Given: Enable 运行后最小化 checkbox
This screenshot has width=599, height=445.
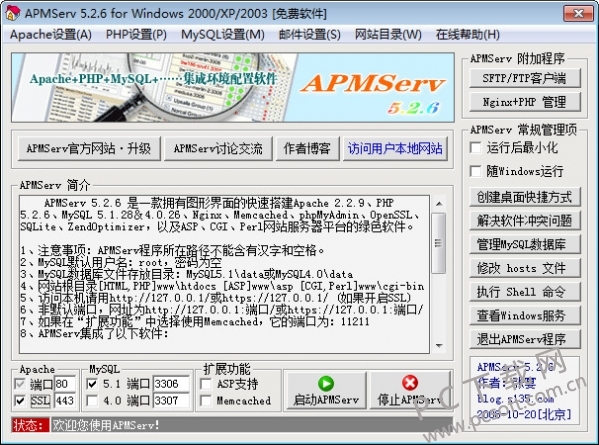Looking at the screenshot, I should [x=476, y=147].
